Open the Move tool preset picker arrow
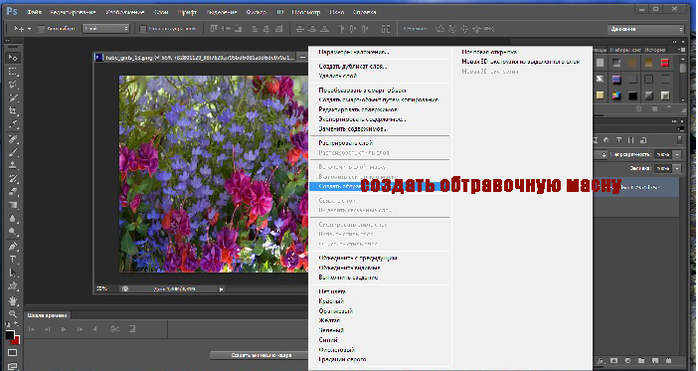Screen dimensions: 698x371 (x=29, y=29)
